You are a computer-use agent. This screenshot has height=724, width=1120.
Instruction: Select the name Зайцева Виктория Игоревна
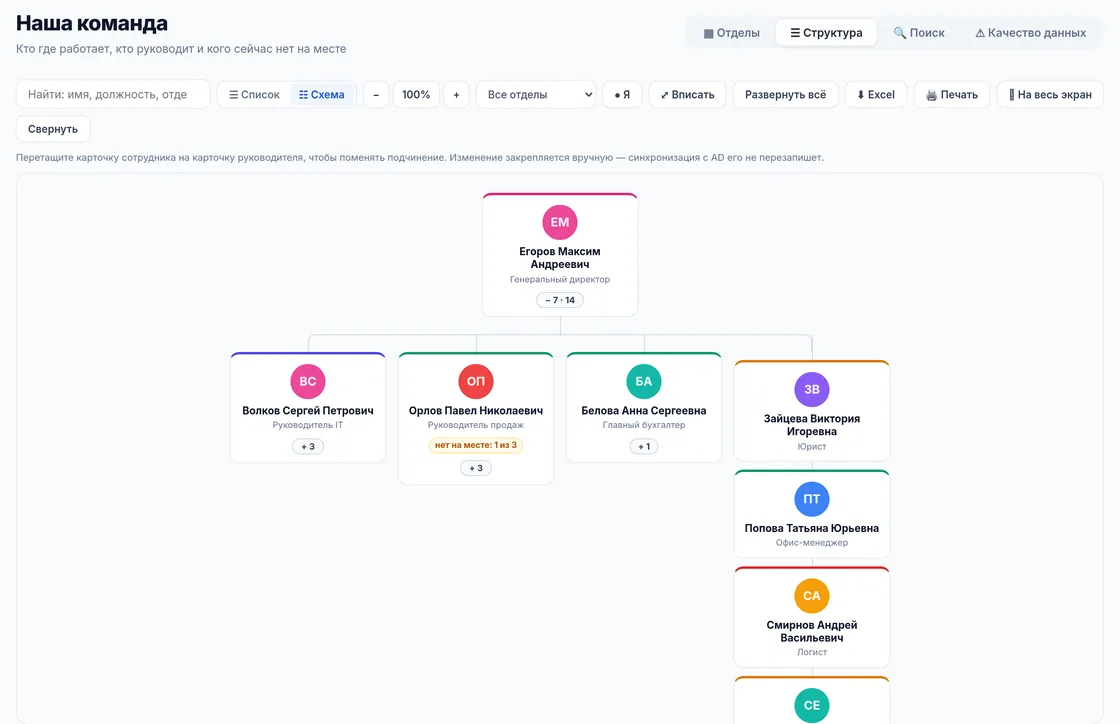[812, 425]
